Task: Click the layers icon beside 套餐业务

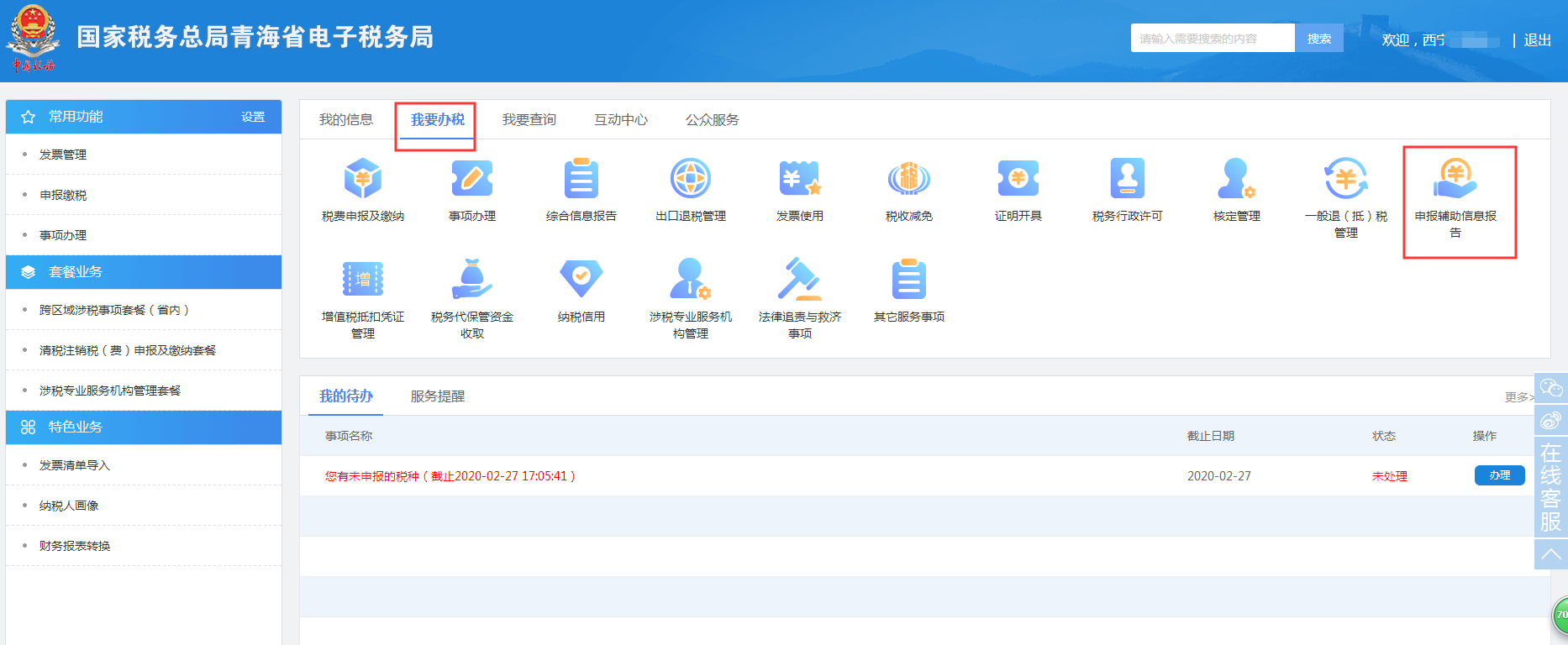Action: coord(28,272)
